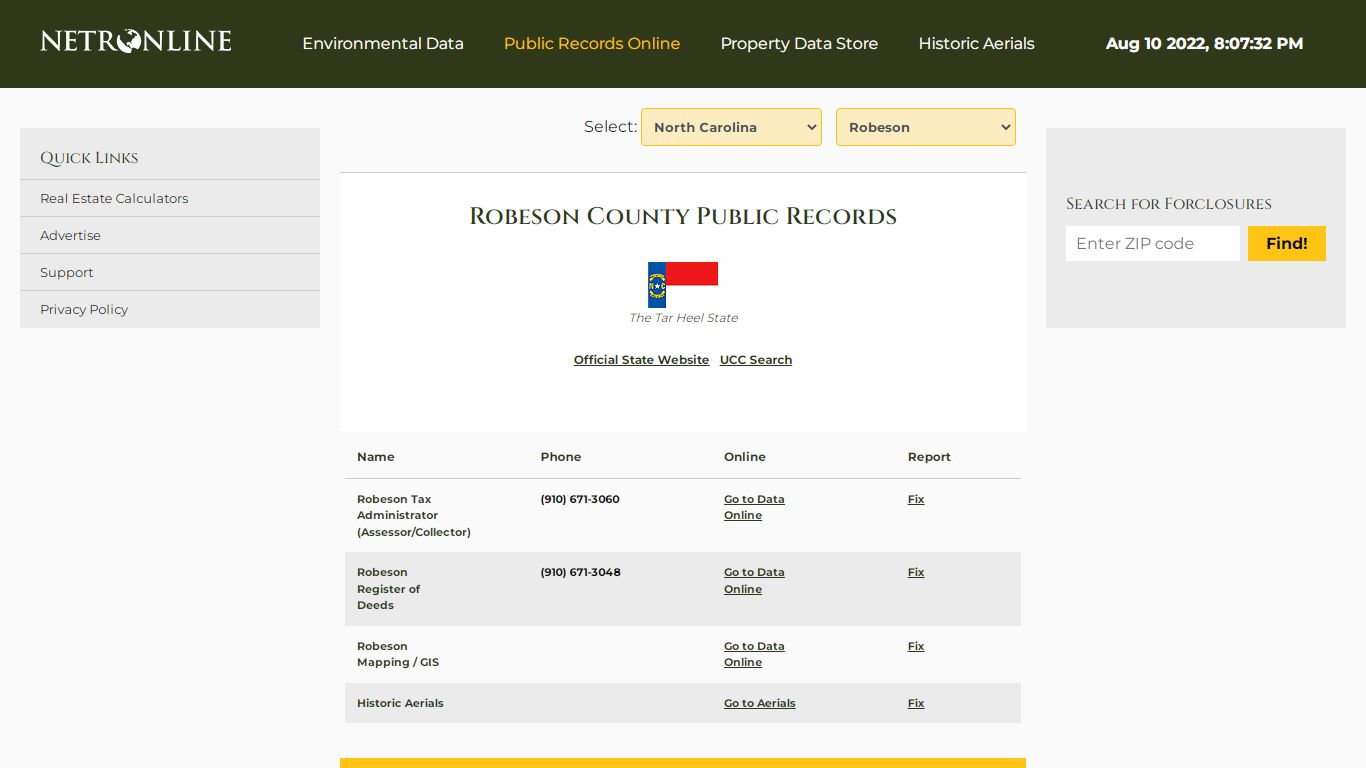
Task: Click the Robeson Register of Deeds name
Action: tap(389, 589)
